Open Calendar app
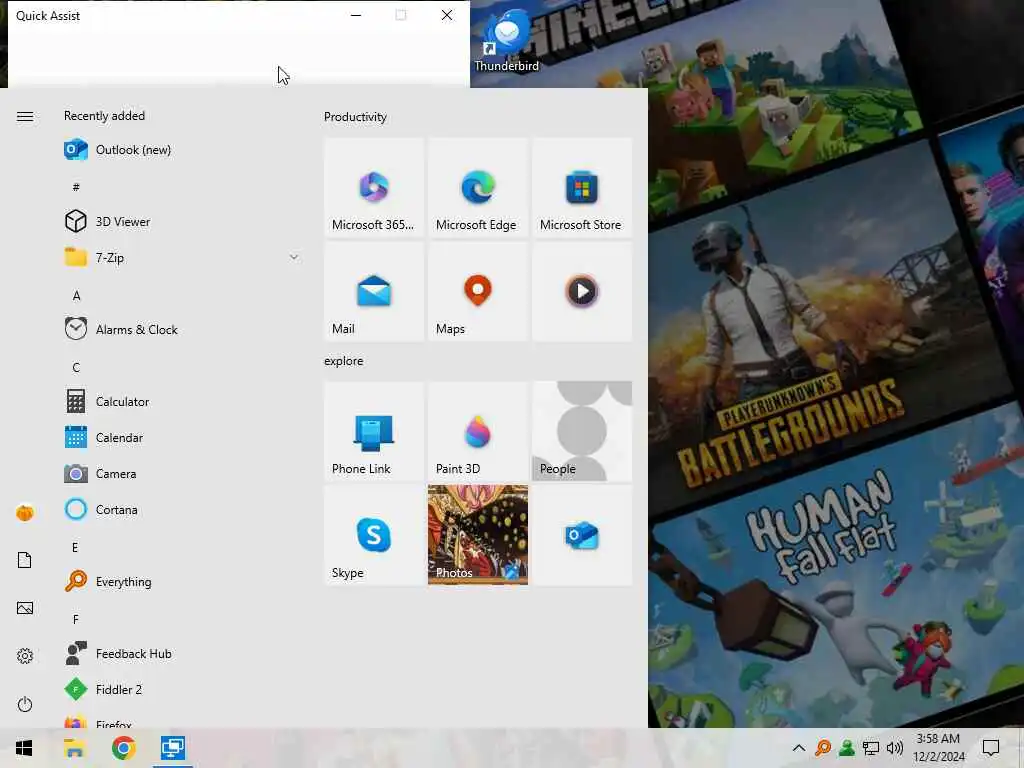 [x=183, y=437]
